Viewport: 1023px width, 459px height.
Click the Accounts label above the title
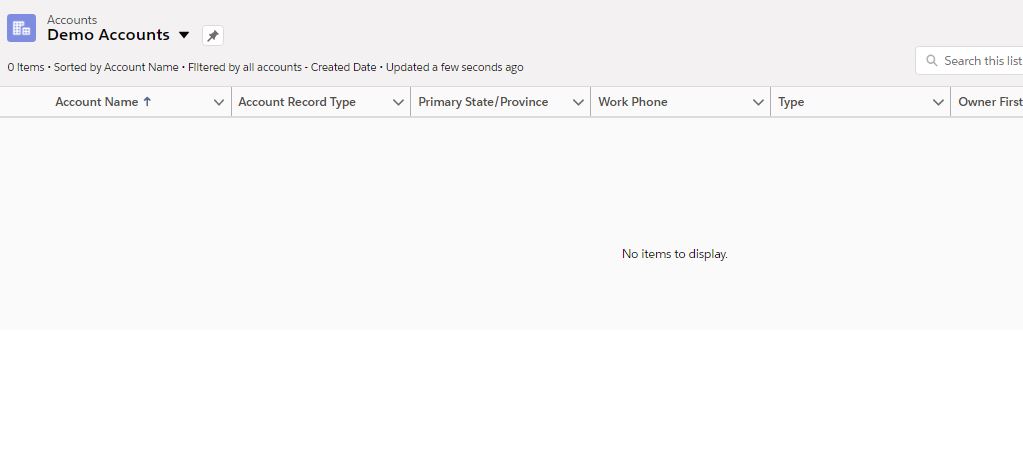tap(72, 19)
